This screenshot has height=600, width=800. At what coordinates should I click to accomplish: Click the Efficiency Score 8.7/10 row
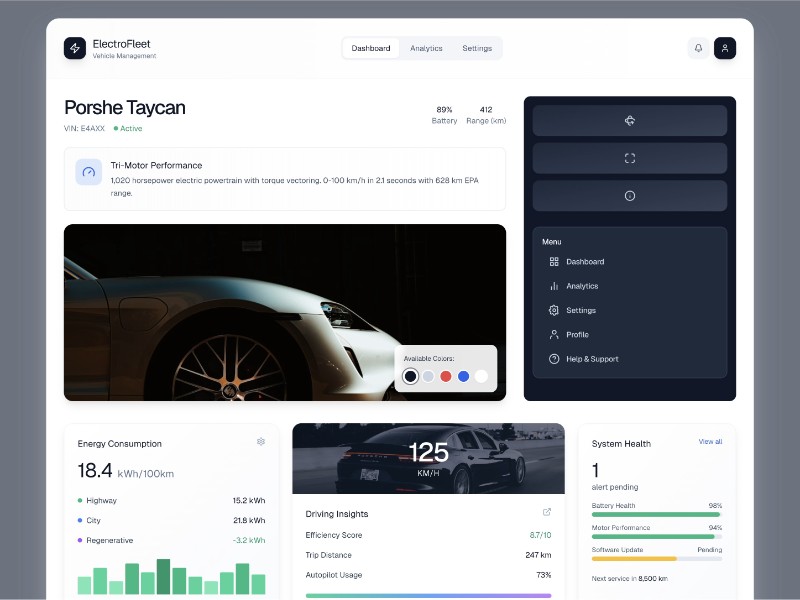click(428, 535)
